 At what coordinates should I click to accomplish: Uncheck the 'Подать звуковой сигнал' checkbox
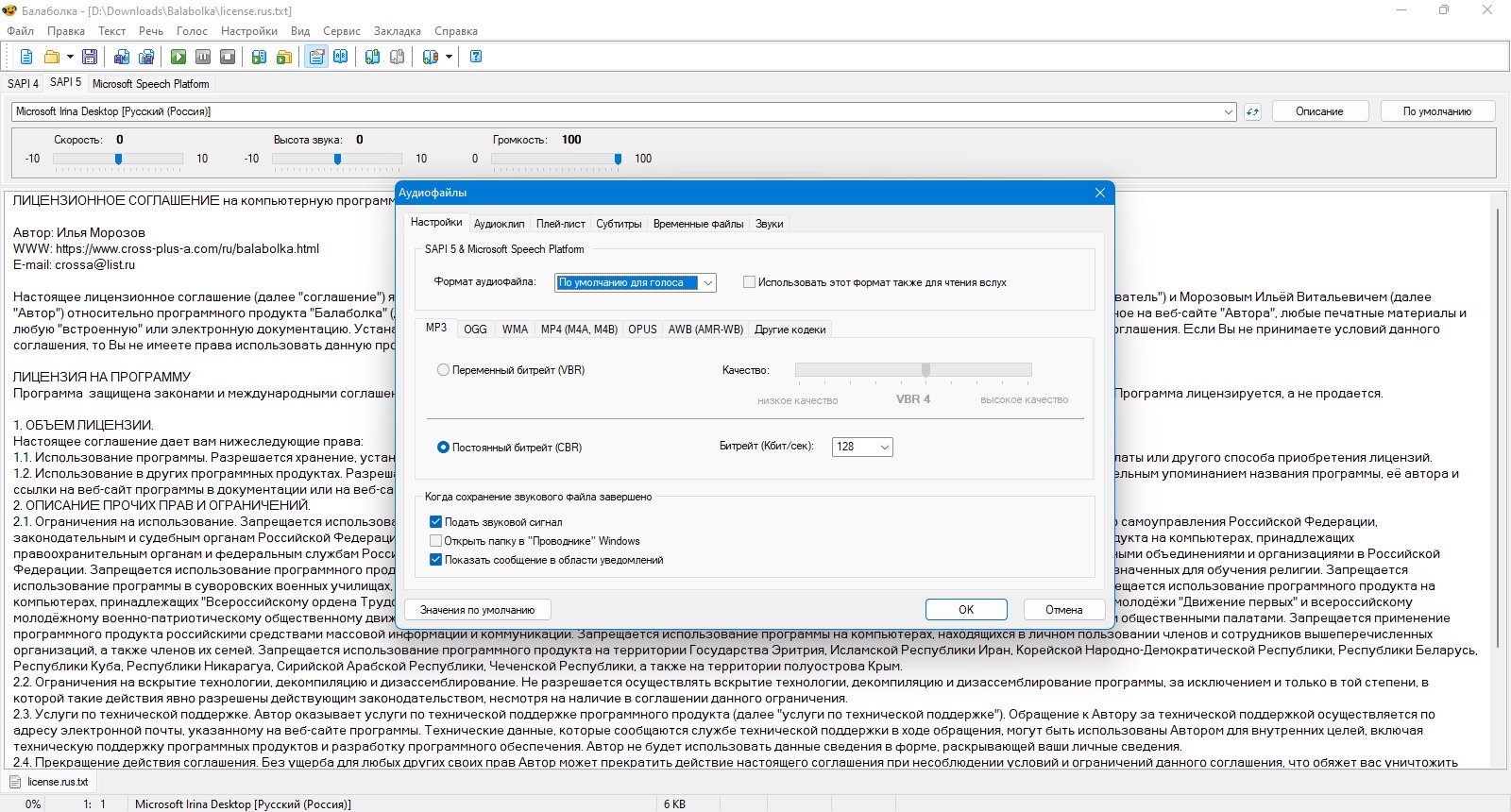436,522
